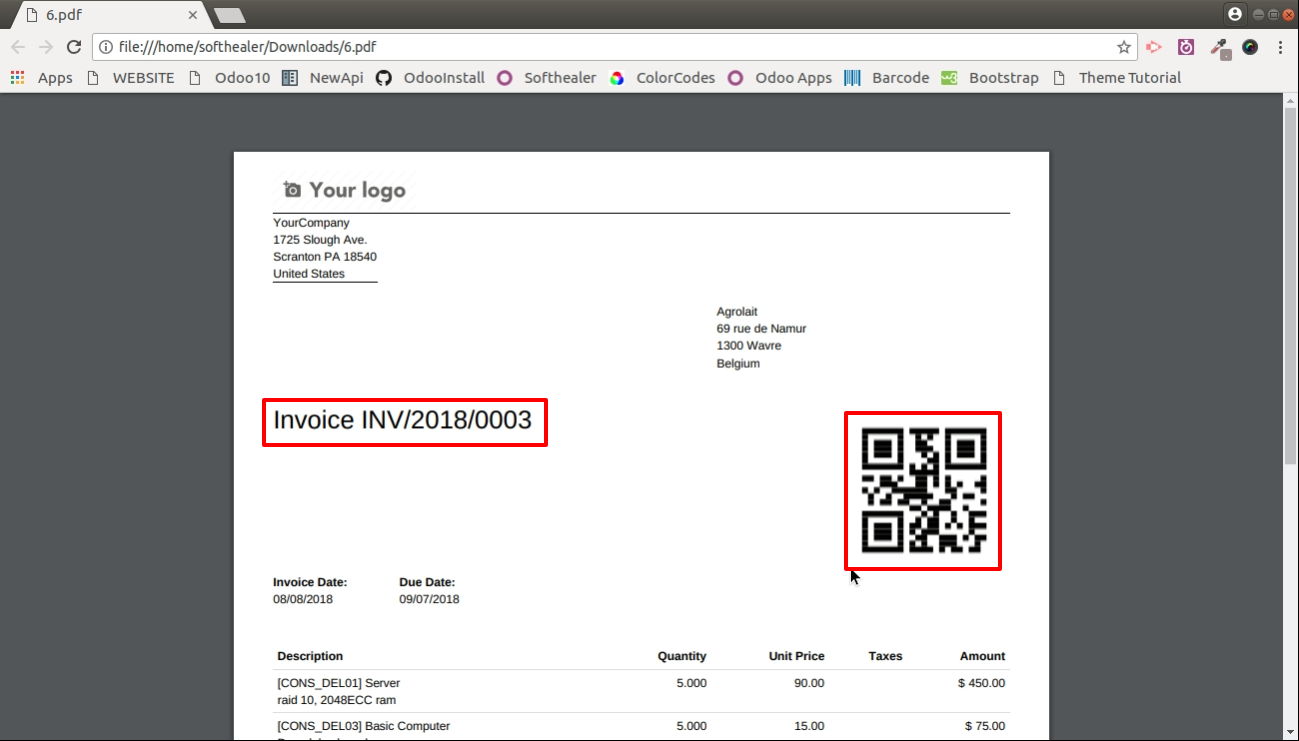Image resolution: width=1299 pixels, height=741 pixels.
Task: Click the pink arrow extension icon
Action: click(1154, 47)
